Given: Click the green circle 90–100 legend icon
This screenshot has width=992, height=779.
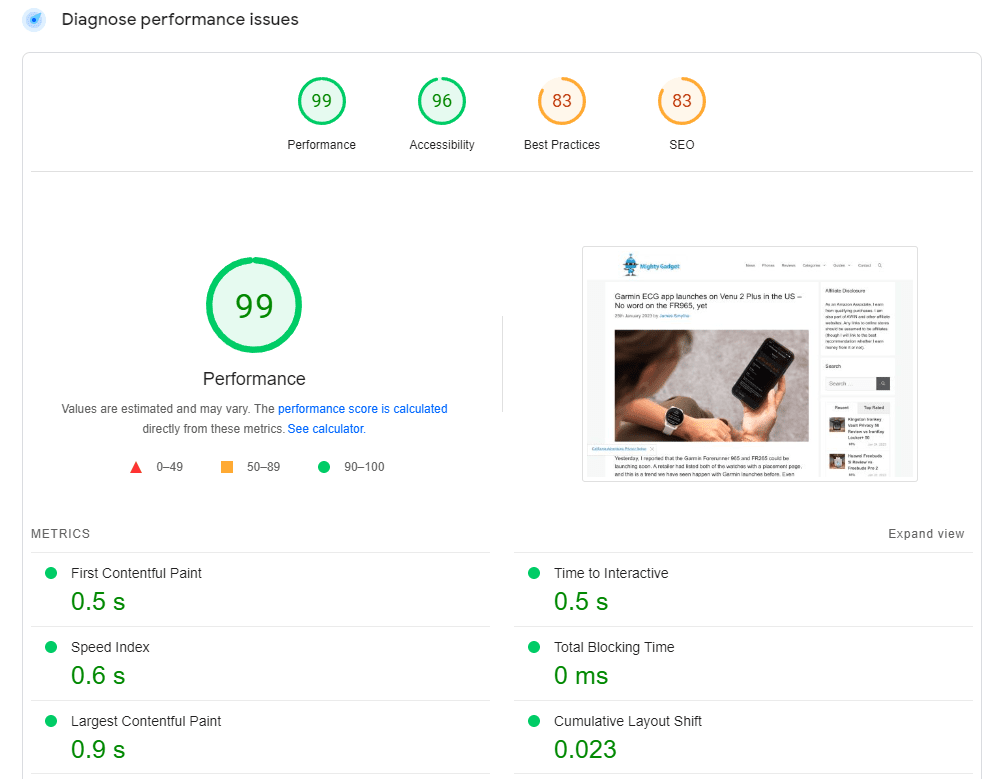Looking at the screenshot, I should pyautogui.click(x=323, y=467).
